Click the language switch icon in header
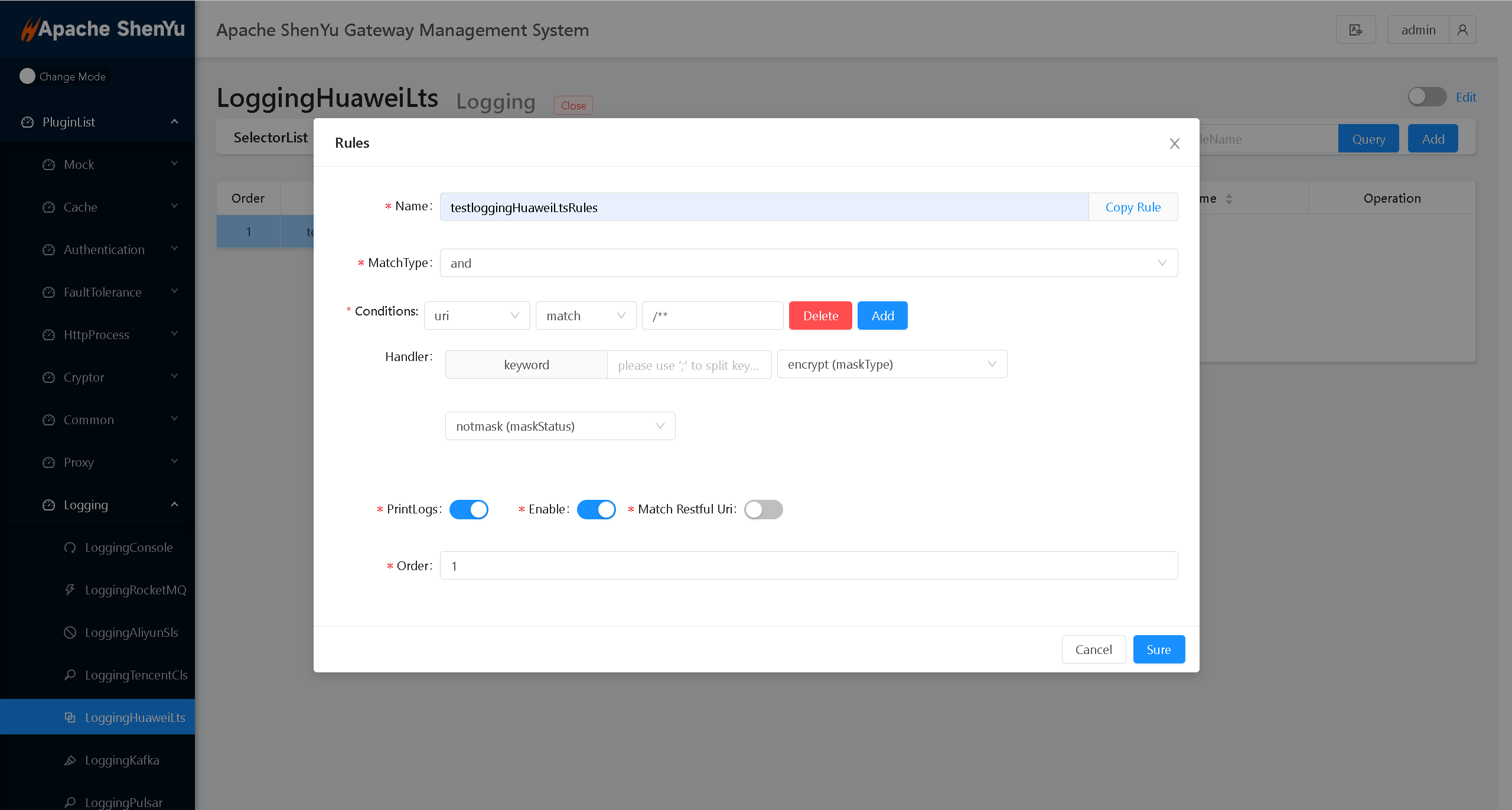The width and height of the screenshot is (1512, 810). pyautogui.click(x=1355, y=30)
